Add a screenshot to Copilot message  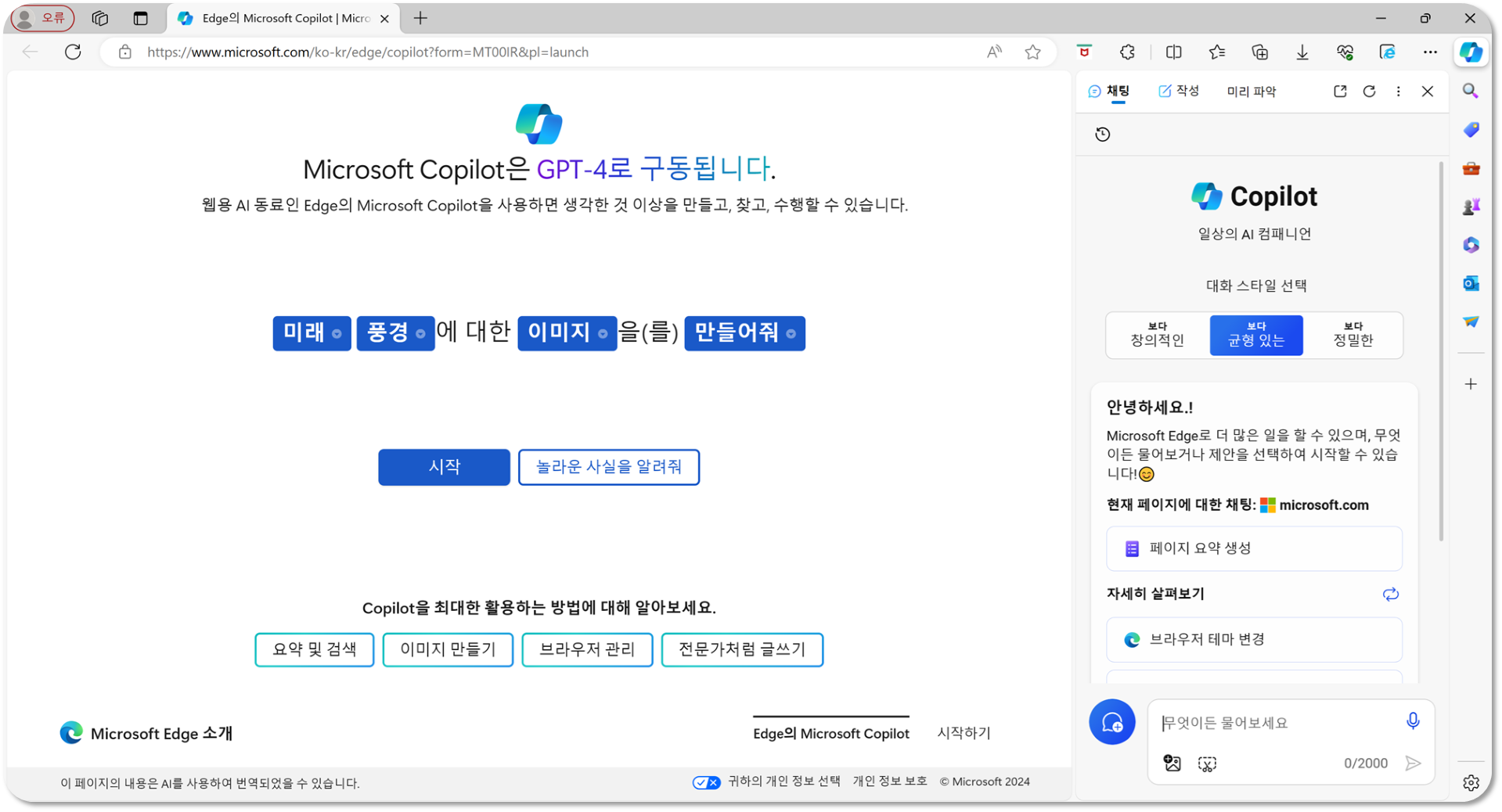click(x=1207, y=763)
